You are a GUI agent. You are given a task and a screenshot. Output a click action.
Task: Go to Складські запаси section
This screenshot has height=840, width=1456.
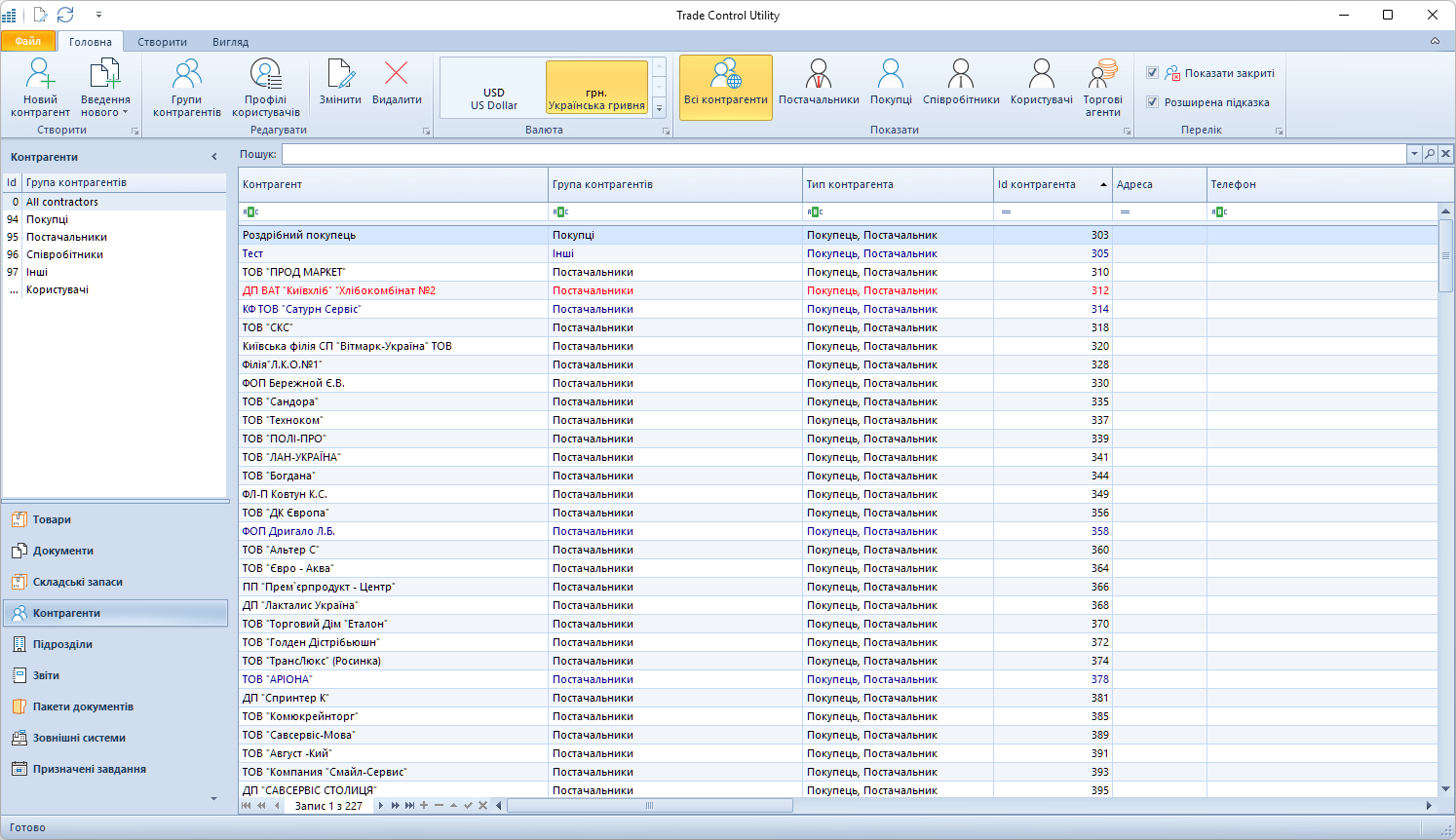(78, 582)
